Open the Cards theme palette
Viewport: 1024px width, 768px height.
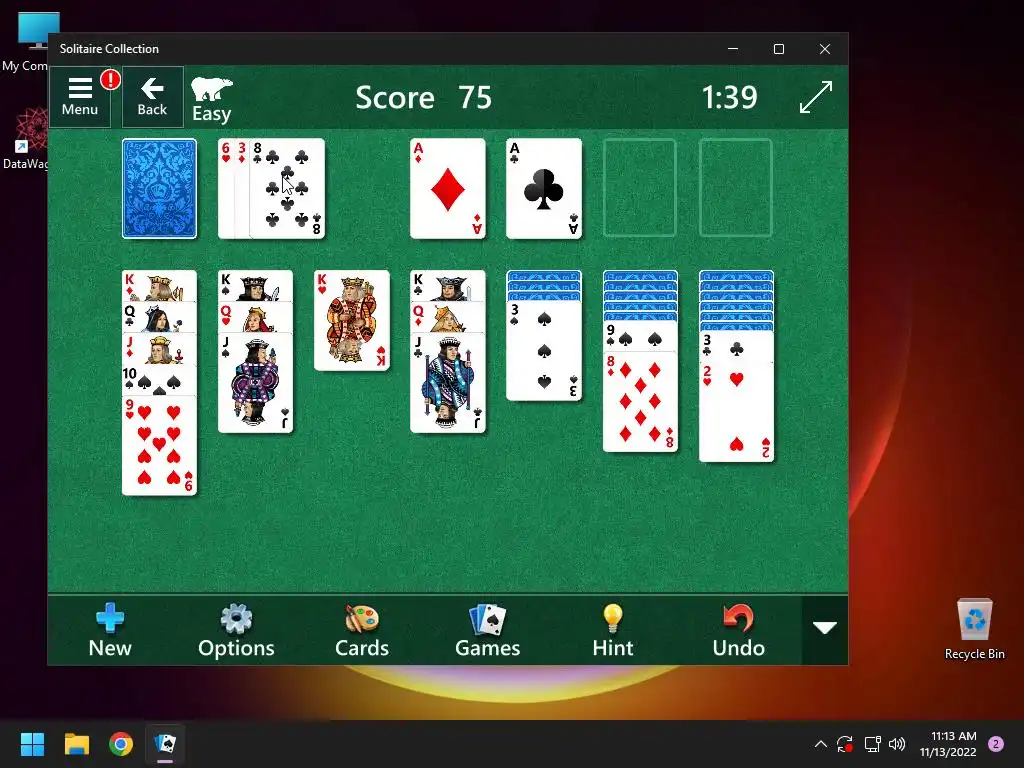pyautogui.click(x=362, y=630)
